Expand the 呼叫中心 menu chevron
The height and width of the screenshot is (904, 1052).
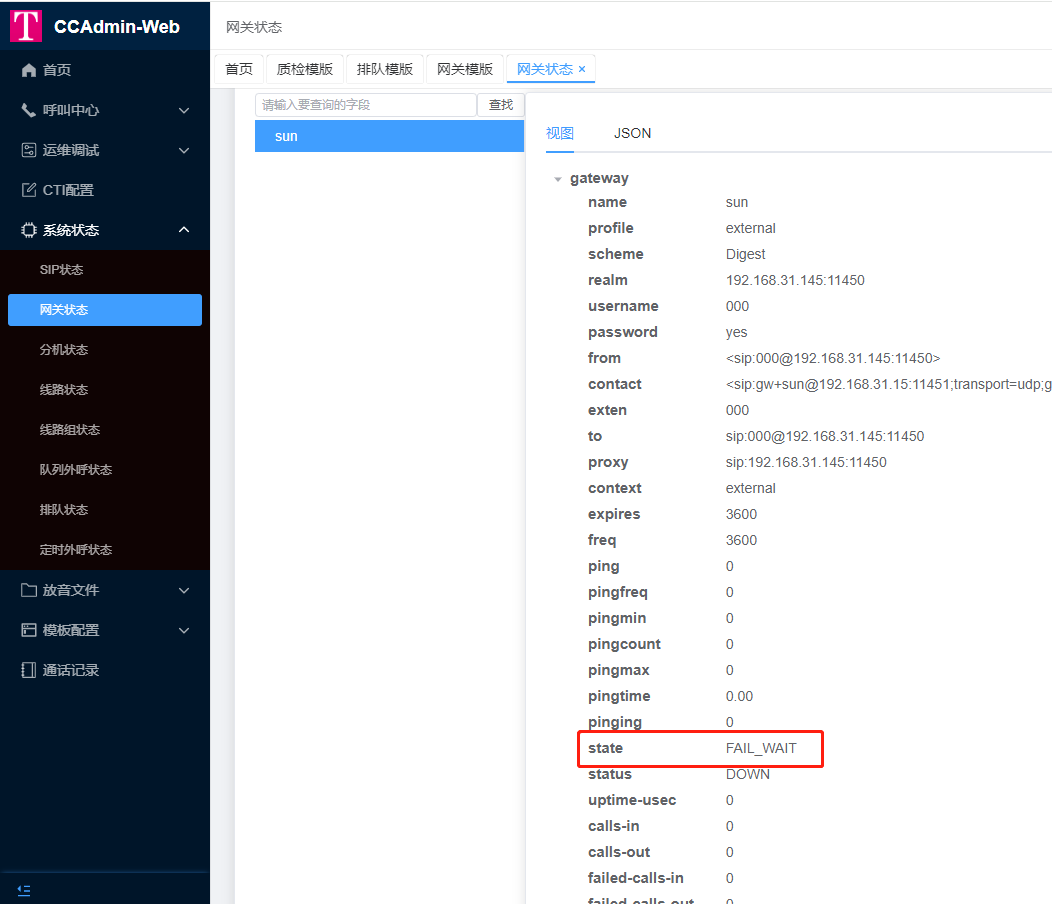tap(184, 110)
